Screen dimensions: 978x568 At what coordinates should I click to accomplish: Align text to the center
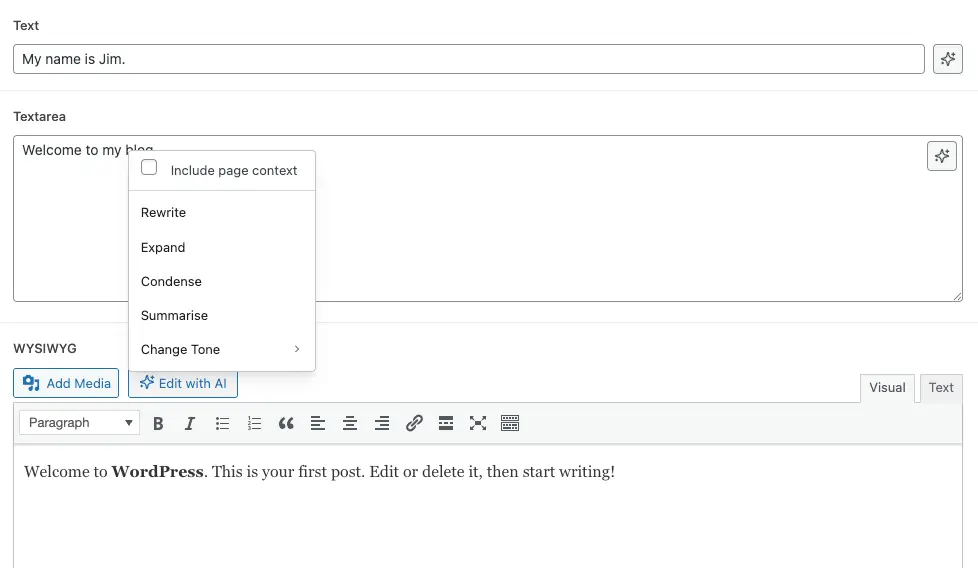coord(350,423)
